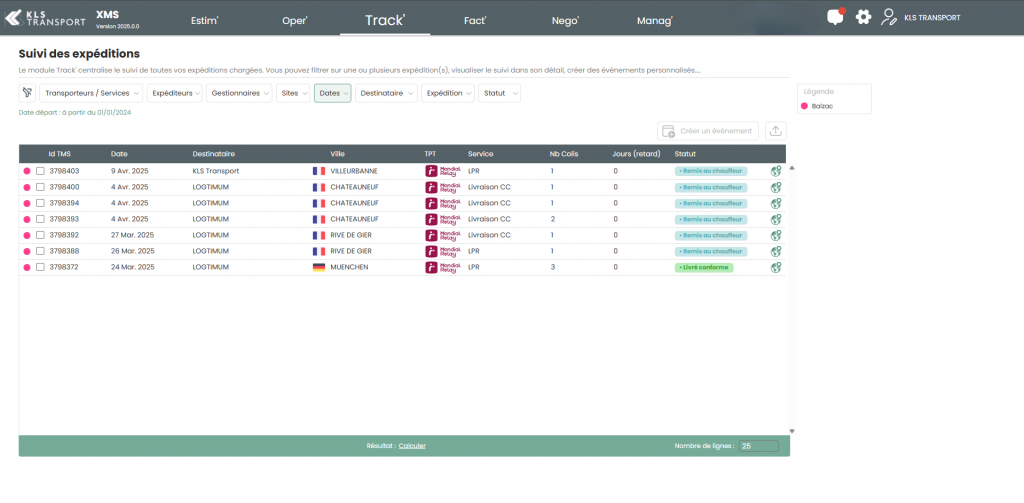Open the settings gear icon
The image size is (1024, 503).
click(x=863, y=18)
